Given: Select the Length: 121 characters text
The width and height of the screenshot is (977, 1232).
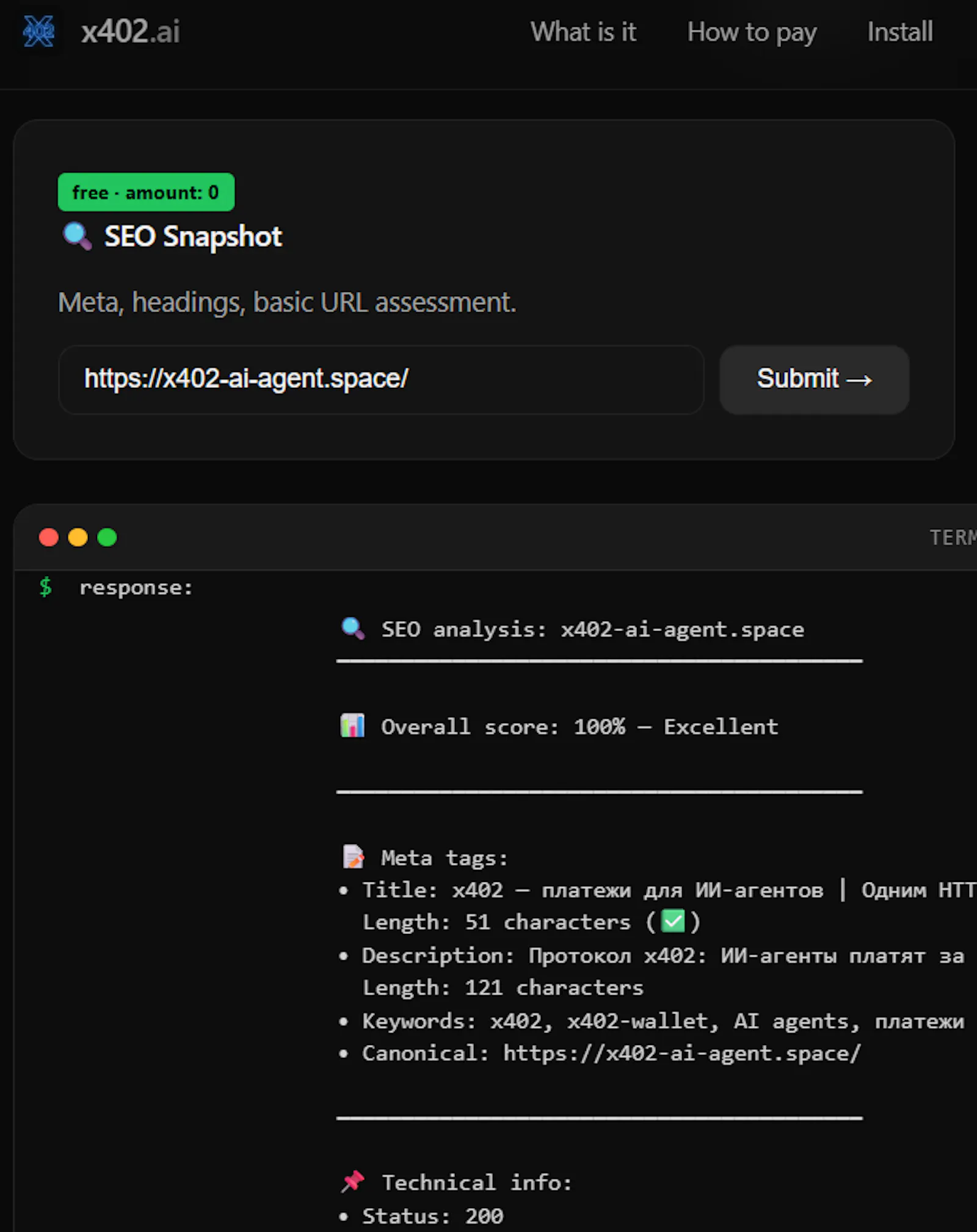Looking at the screenshot, I should (x=503, y=988).
